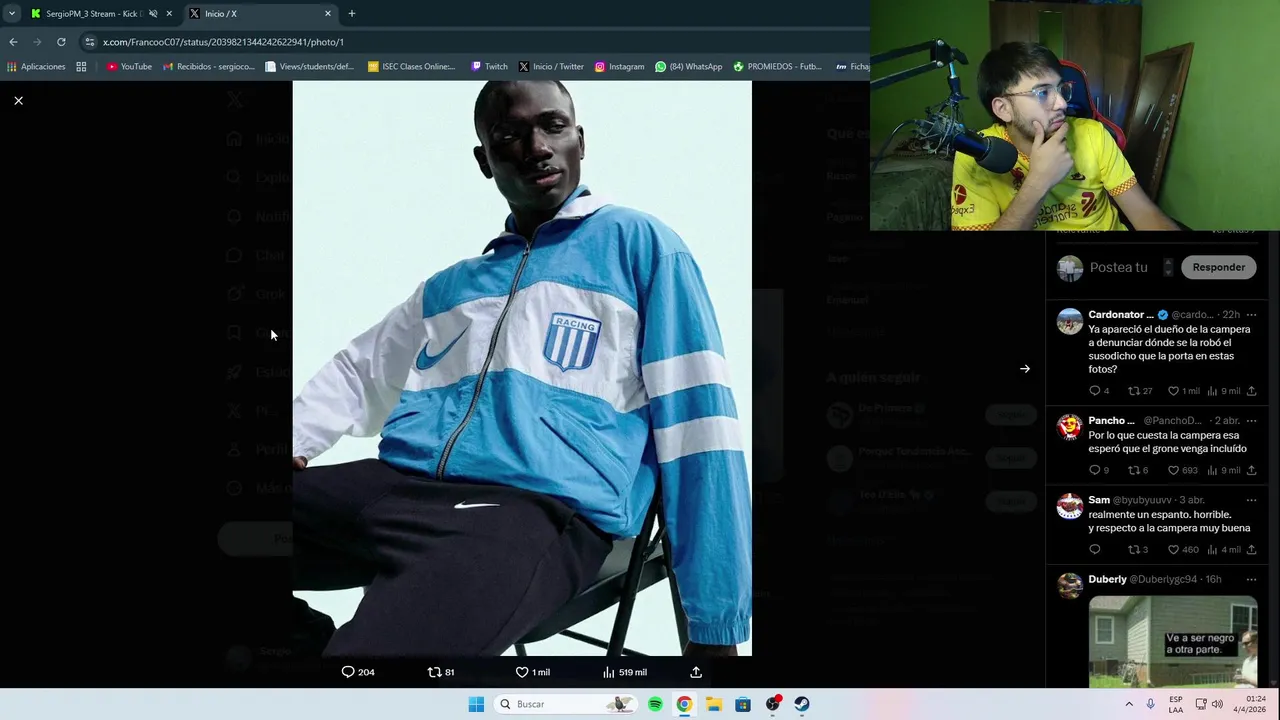Viewport: 1280px width, 720px height.
Task: Close the photo viewer with the X
Action: click(x=18, y=101)
